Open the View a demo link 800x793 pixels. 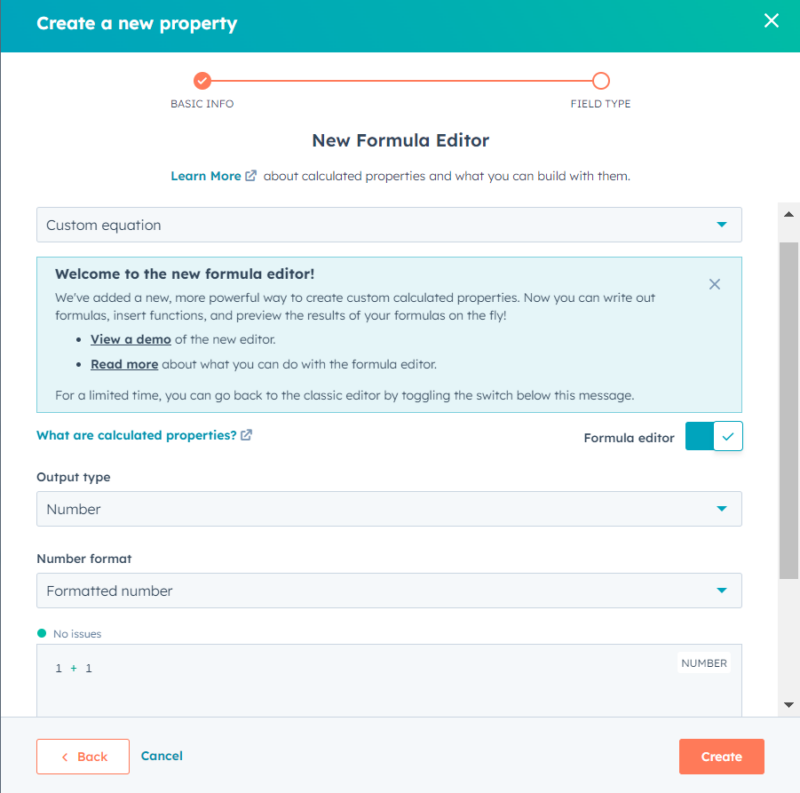pos(131,339)
